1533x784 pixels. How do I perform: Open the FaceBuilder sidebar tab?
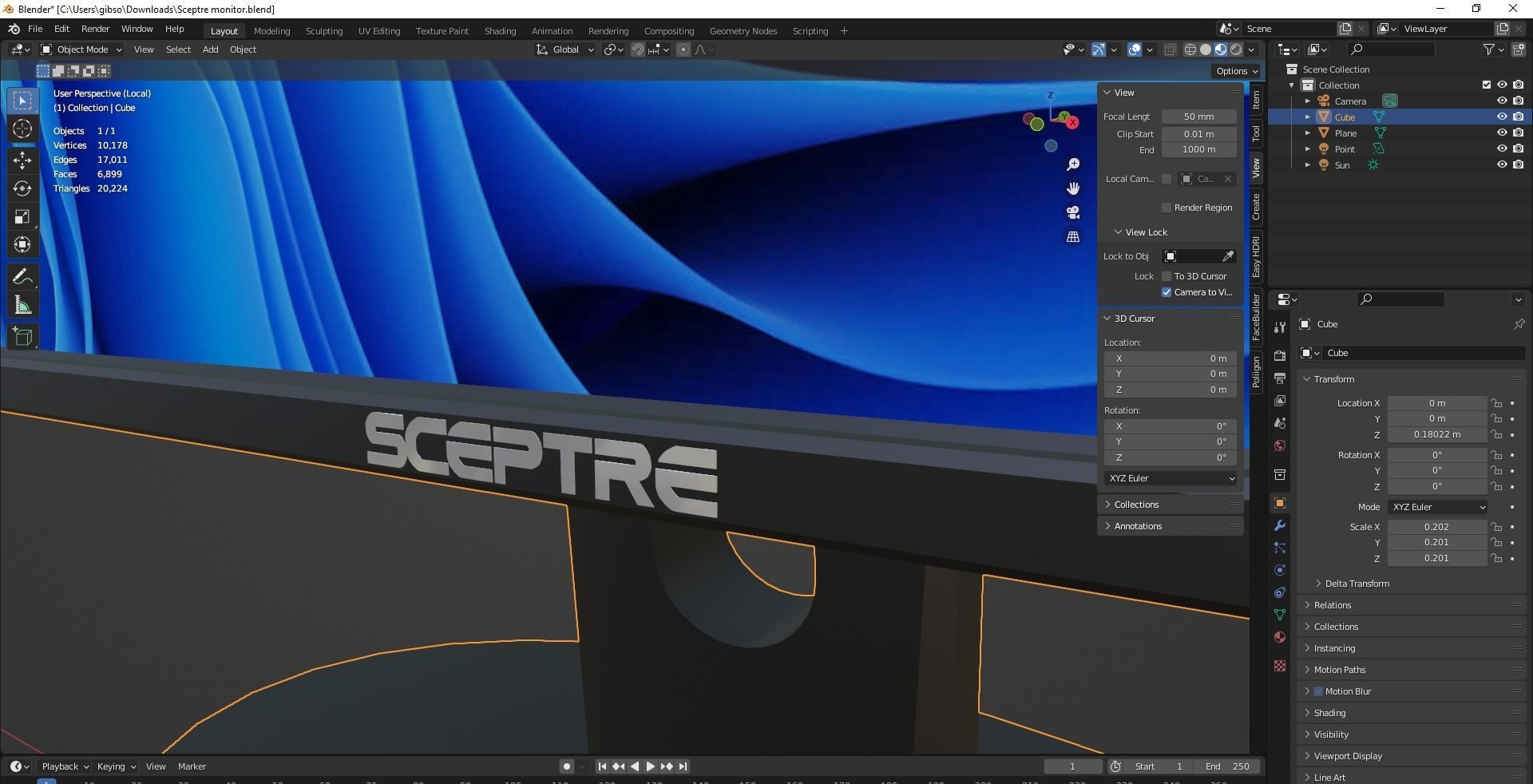point(1256,317)
